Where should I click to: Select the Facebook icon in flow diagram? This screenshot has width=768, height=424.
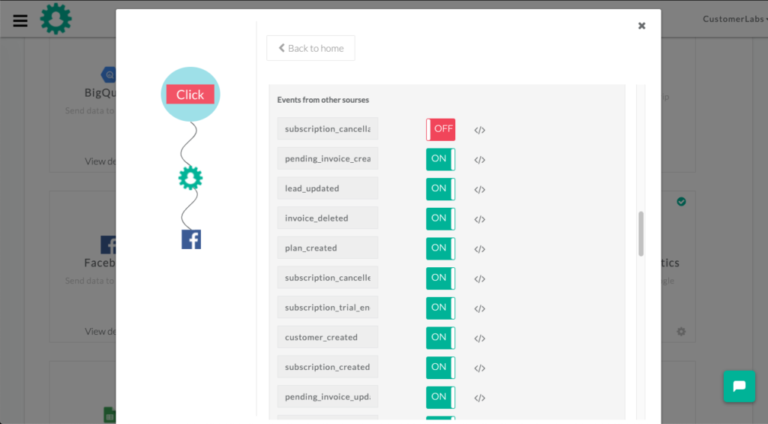pos(191,239)
